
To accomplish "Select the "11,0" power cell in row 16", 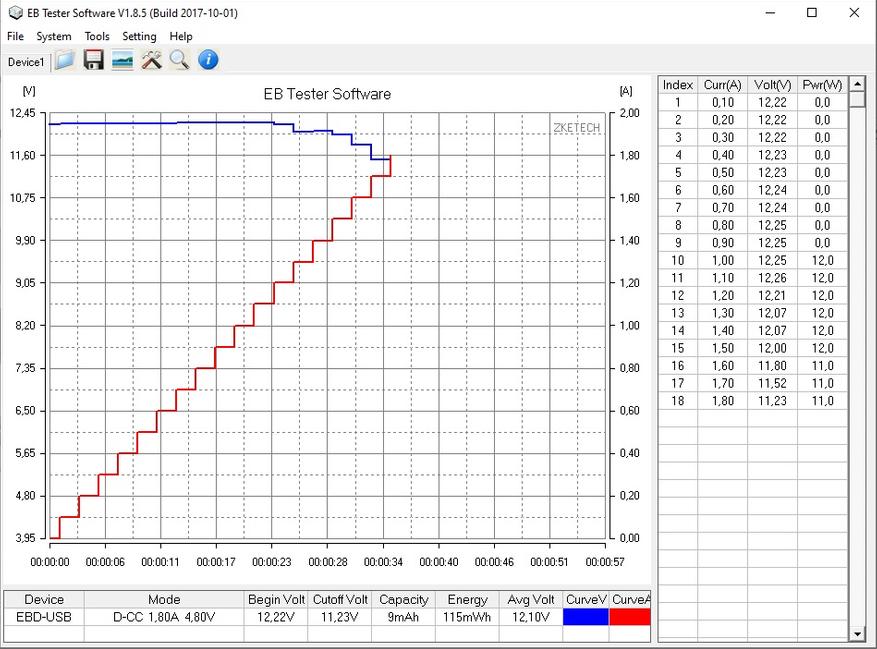I will 822,365.
